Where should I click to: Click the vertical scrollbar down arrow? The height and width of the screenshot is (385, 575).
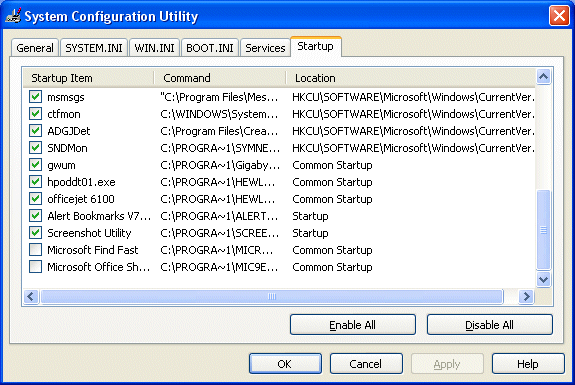coord(543,280)
